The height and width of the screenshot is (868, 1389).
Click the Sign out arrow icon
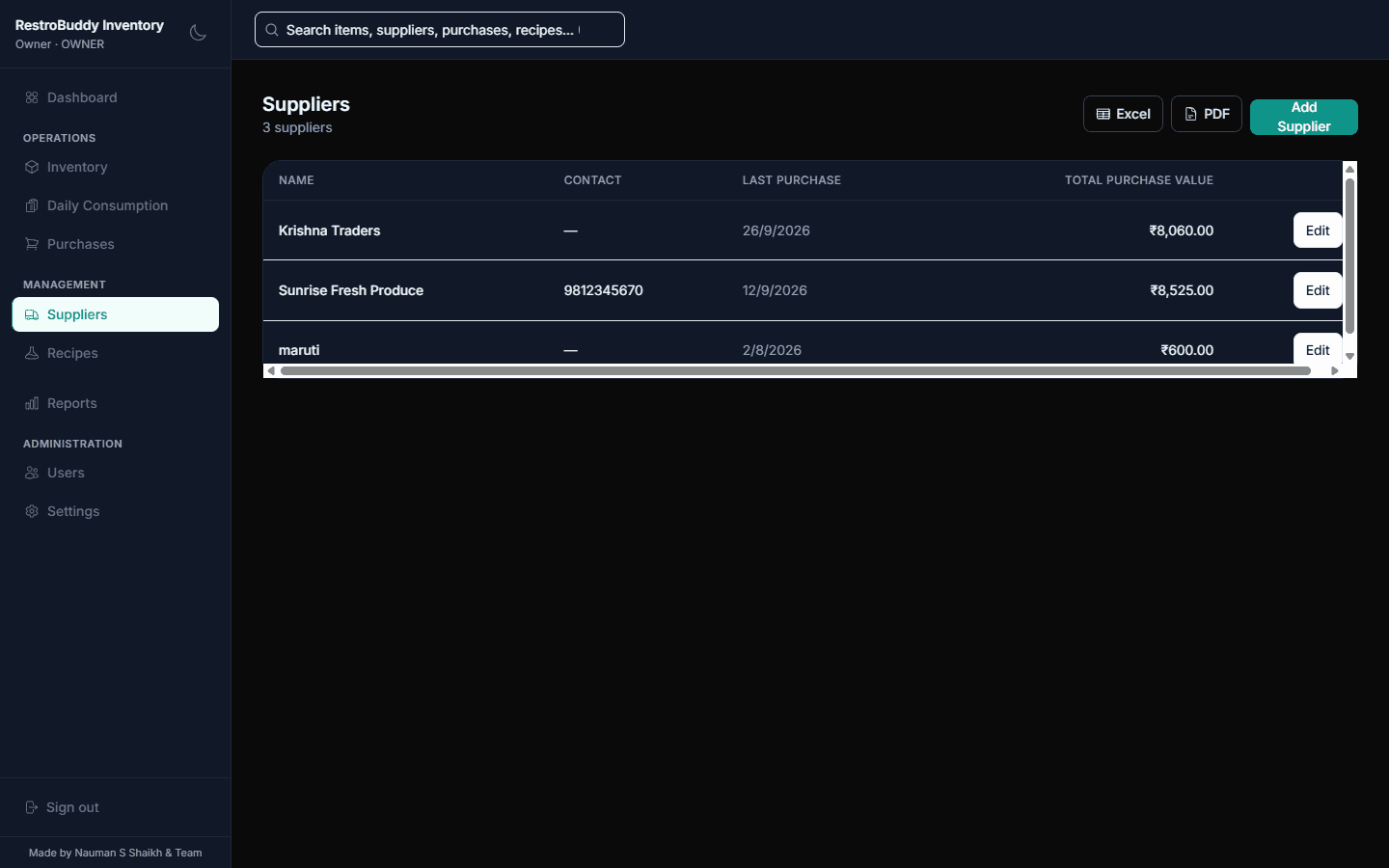32,807
